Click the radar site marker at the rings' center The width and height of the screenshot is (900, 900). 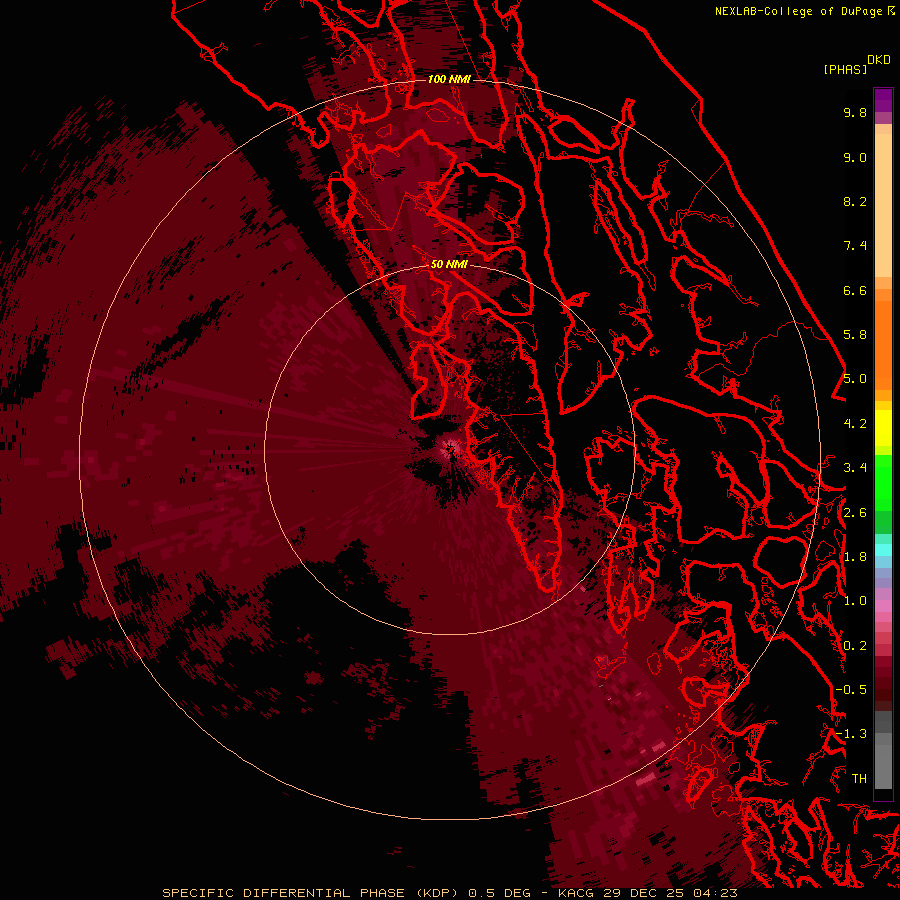450,449
